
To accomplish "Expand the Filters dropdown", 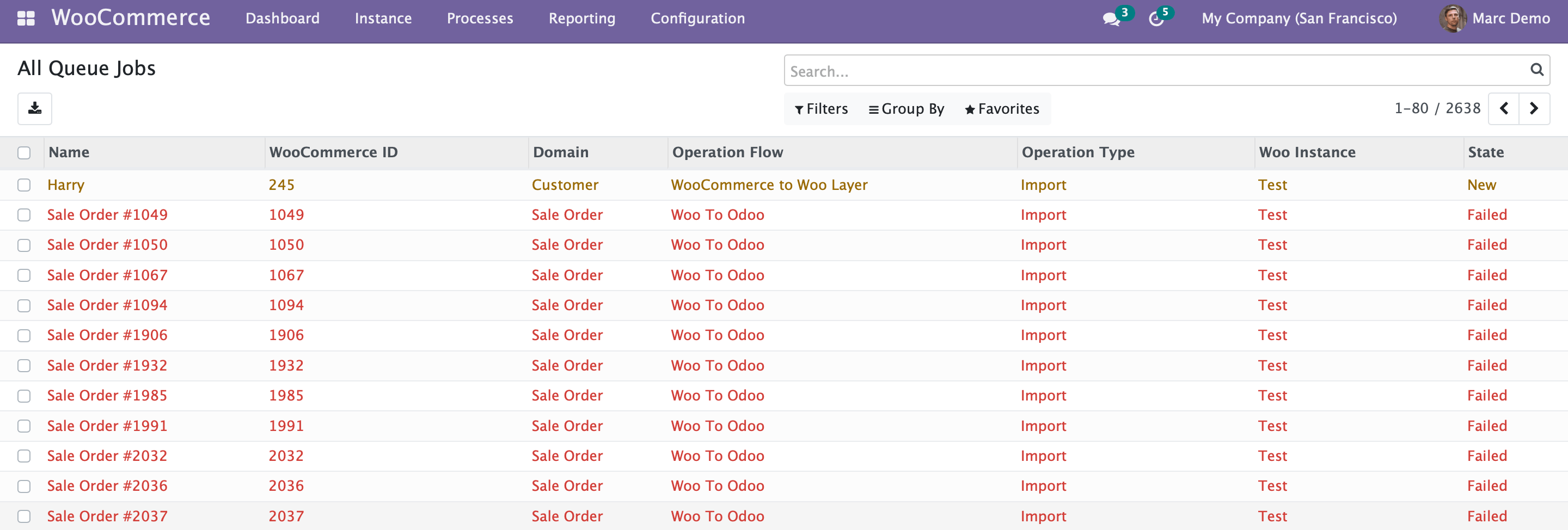I will [x=821, y=109].
